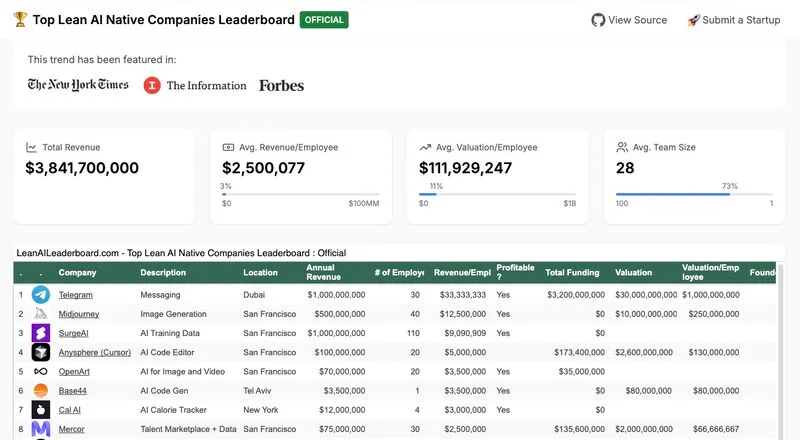
Task: Click the New York Times logo
Action: point(78,85)
